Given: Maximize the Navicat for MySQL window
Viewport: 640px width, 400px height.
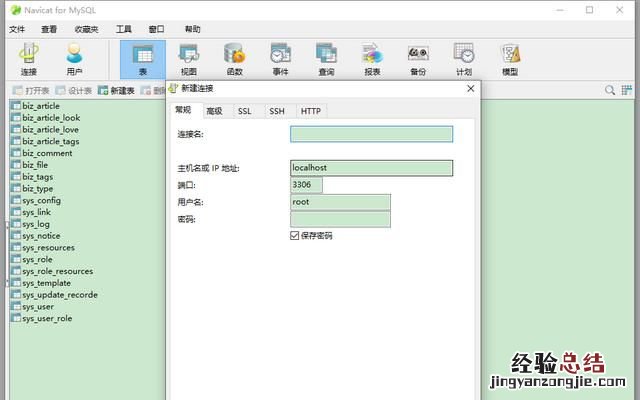Looking at the screenshot, I should (589, 10).
